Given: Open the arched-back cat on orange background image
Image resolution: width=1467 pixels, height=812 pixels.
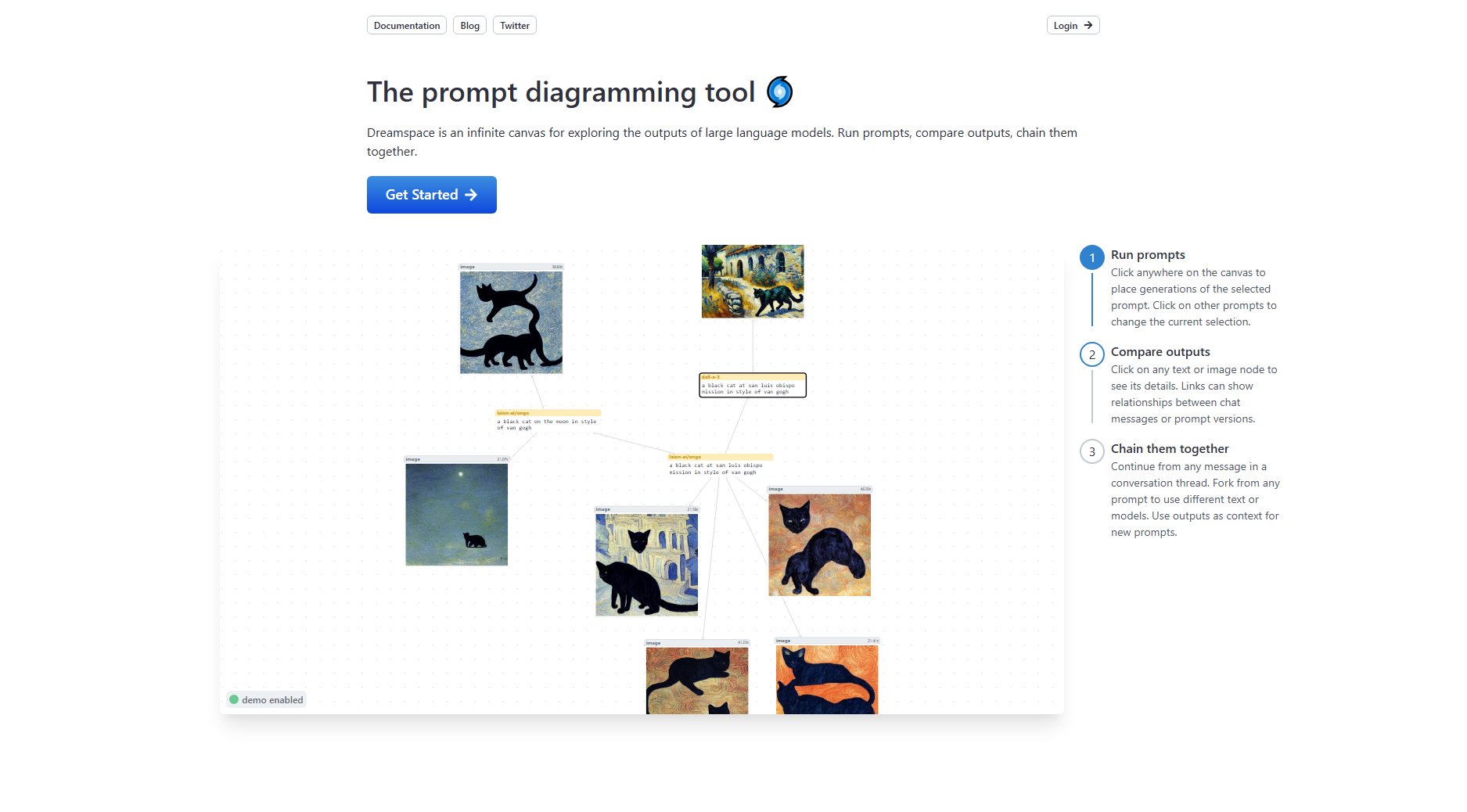Looking at the screenshot, I should (820, 541).
